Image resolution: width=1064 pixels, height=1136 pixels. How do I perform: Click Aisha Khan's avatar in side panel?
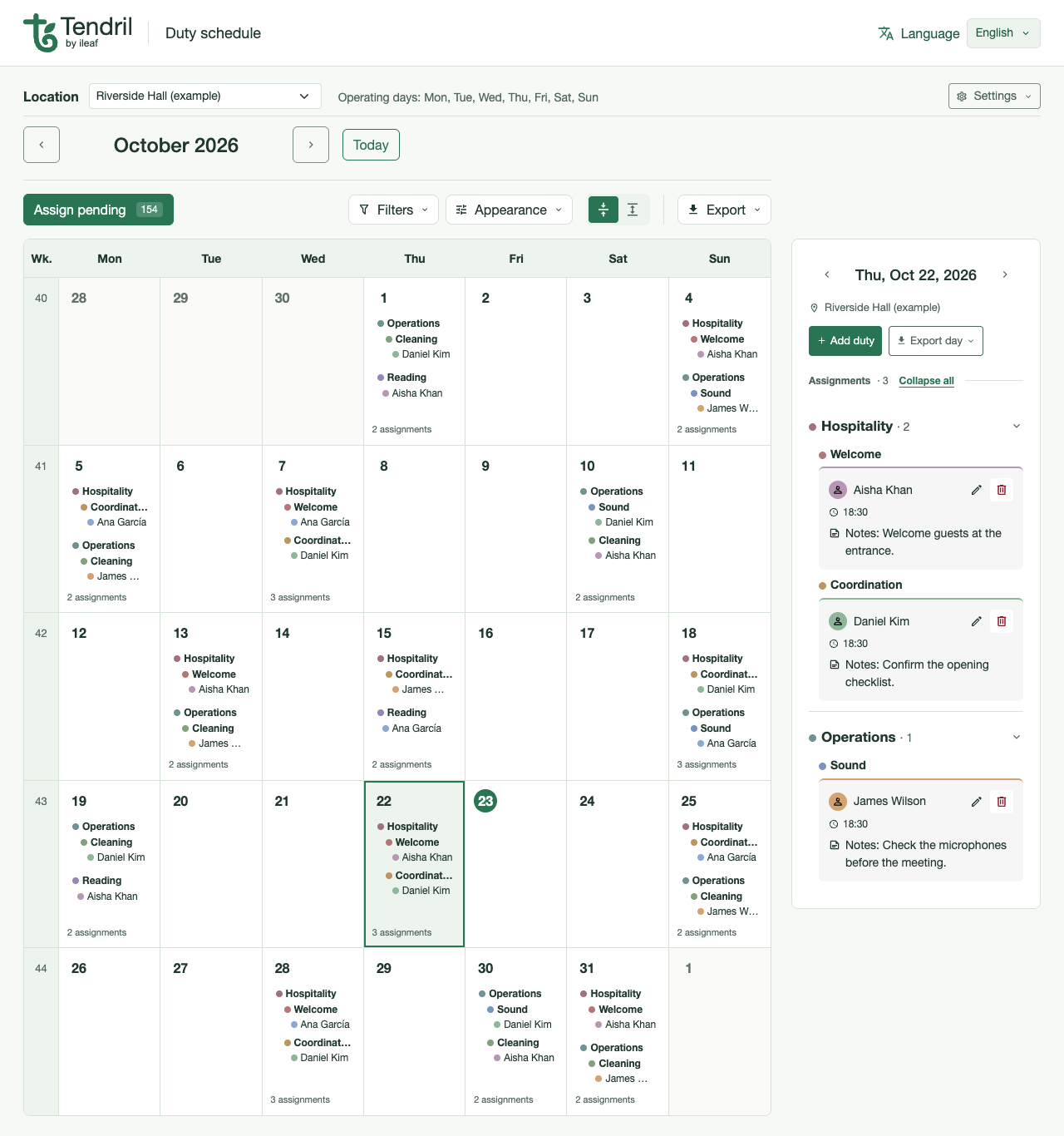838,490
